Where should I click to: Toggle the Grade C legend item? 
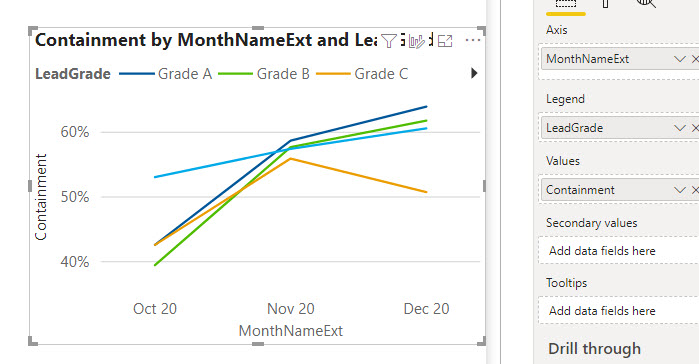362,74
